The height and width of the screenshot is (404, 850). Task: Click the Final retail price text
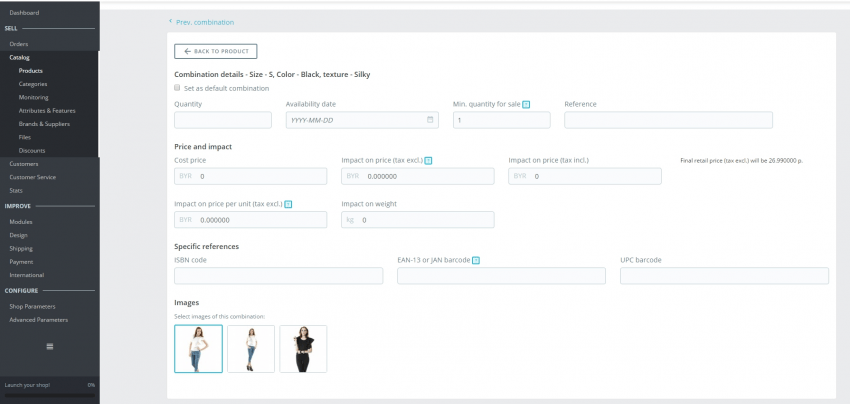click(742, 161)
